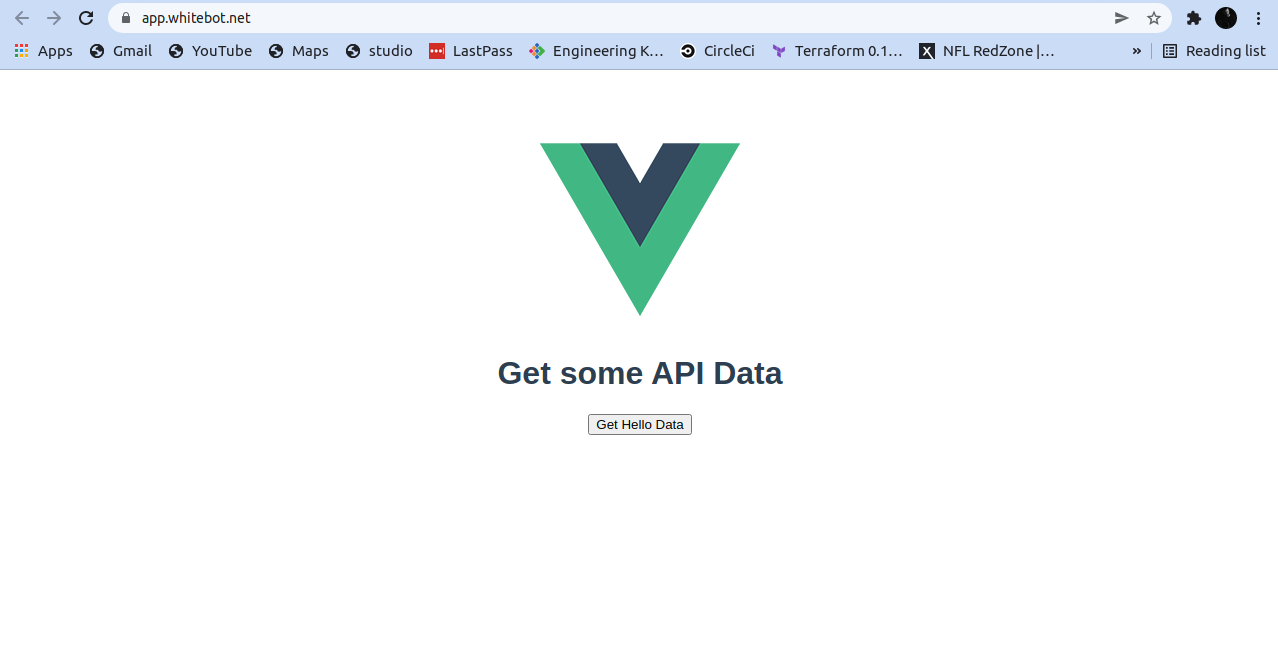Click the browser back arrow

tap(22, 18)
